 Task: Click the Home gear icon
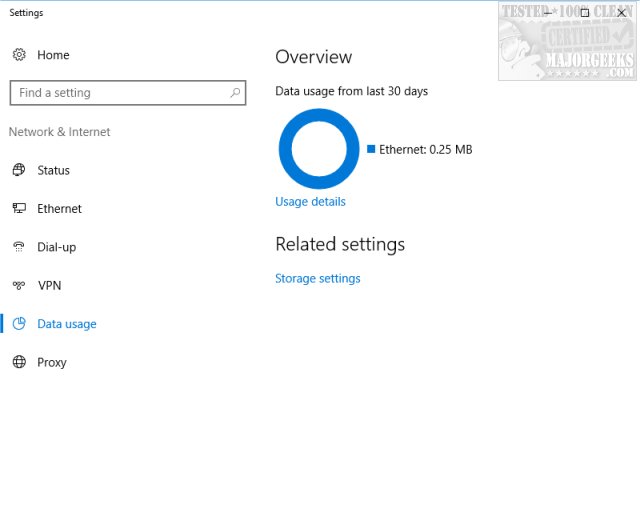point(19,55)
